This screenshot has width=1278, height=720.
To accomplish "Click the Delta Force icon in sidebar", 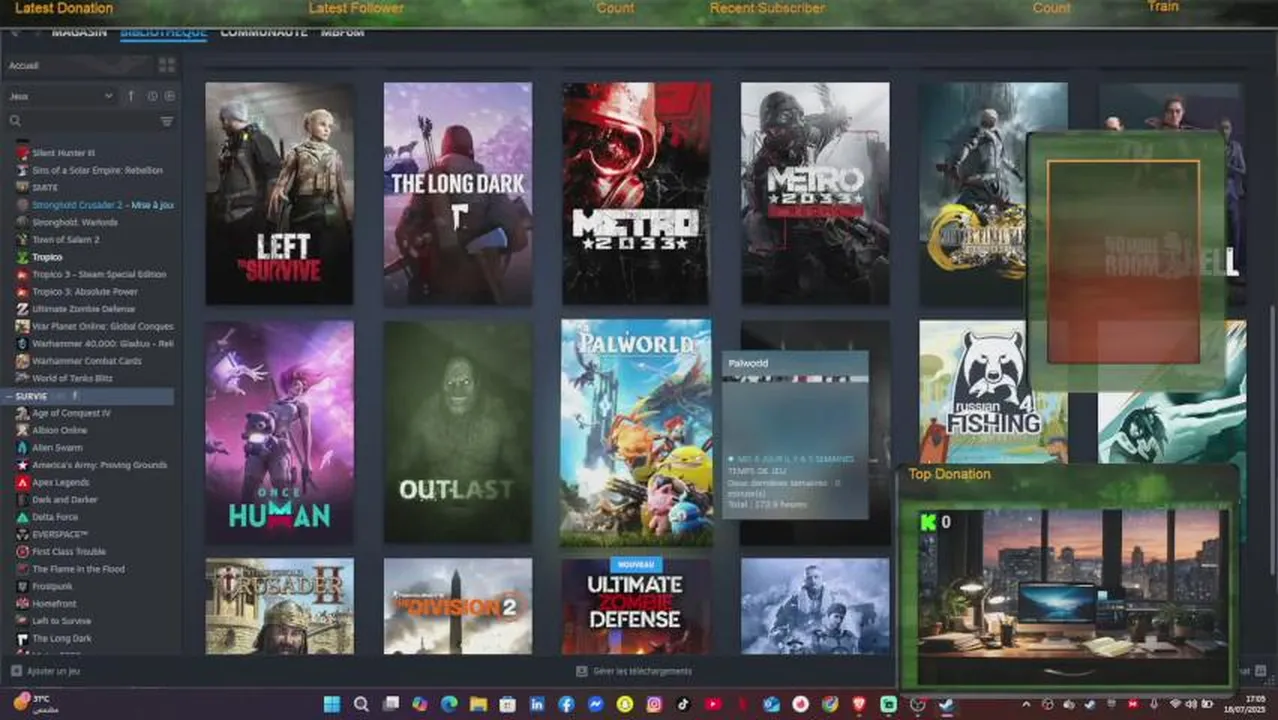I will pos(22,517).
